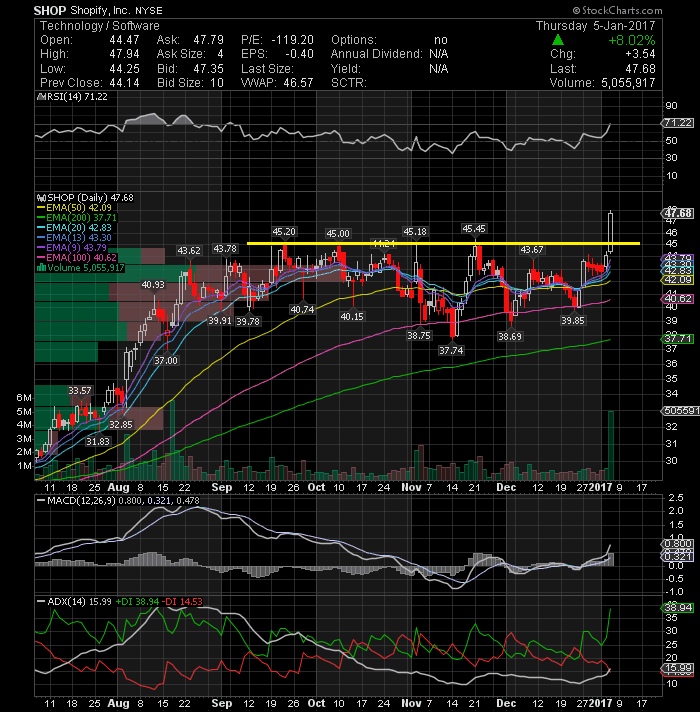Click the VWAP value 46.57
Viewport: 700px width, 712px height.
[299, 83]
